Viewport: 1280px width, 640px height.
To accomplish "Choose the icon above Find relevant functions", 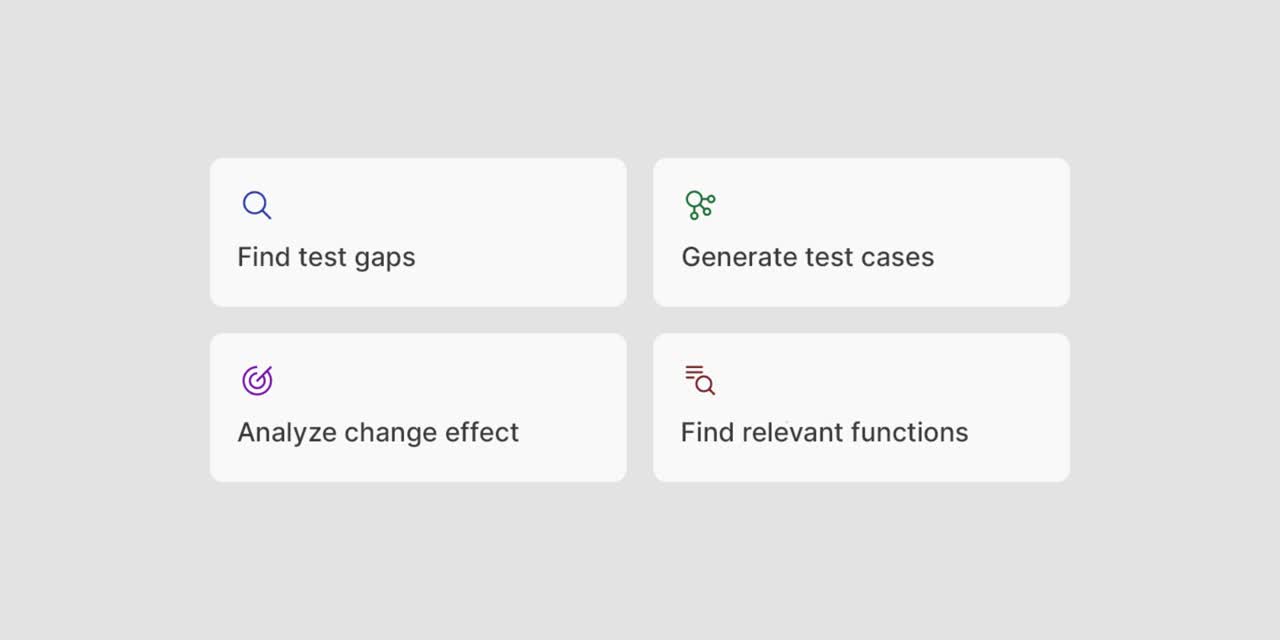I will (700, 380).
